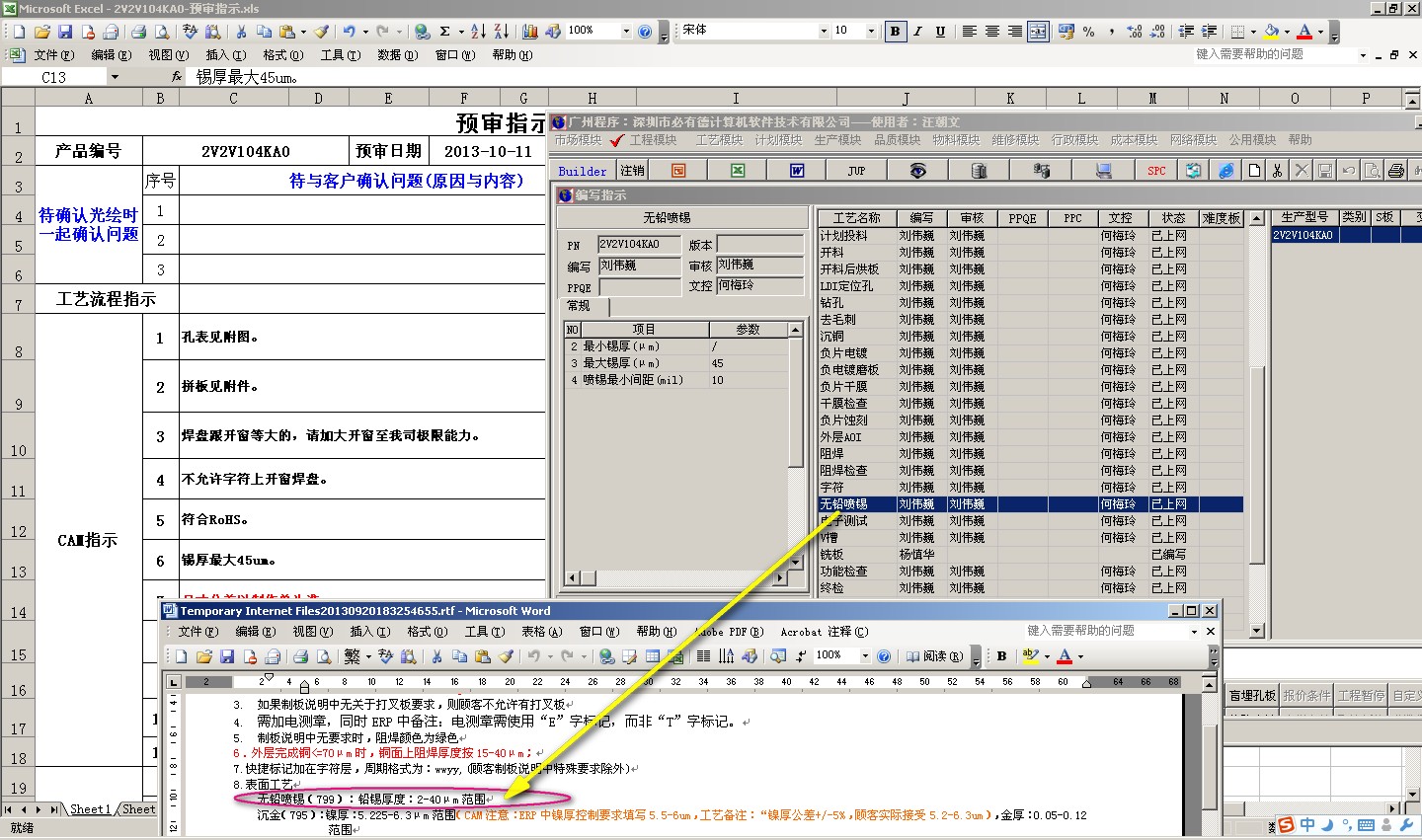The width and height of the screenshot is (1422, 840).
Task: Select the Sheet1 tab in Excel
Action: click(x=90, y=809)
